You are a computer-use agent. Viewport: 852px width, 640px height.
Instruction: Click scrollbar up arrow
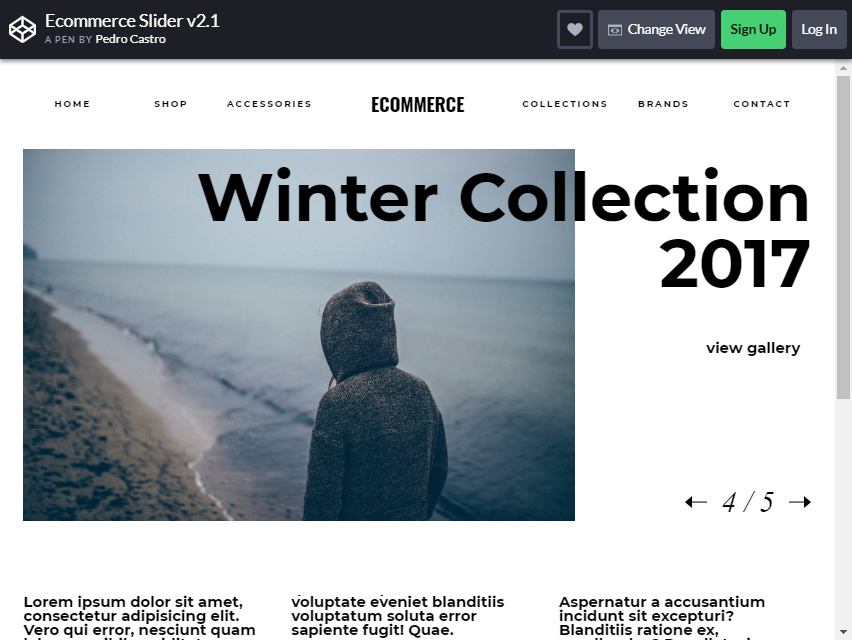[843, 68]
